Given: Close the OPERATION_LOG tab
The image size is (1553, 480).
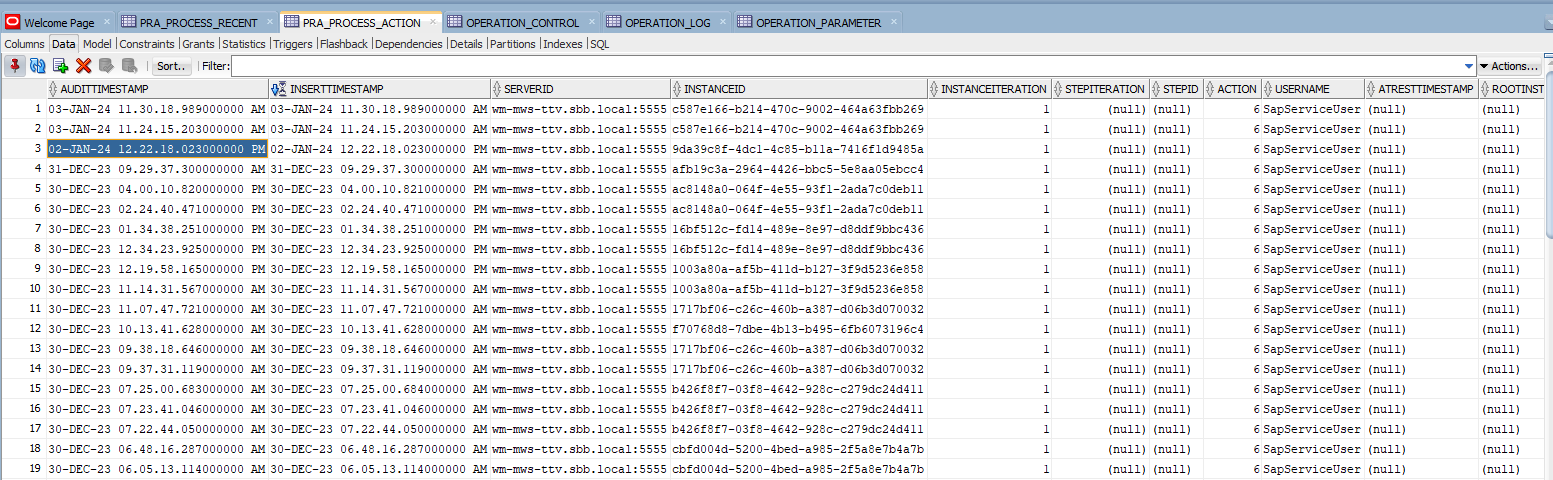Looking at the screenshot, I should pyautogui.click(x=724, y=22).
